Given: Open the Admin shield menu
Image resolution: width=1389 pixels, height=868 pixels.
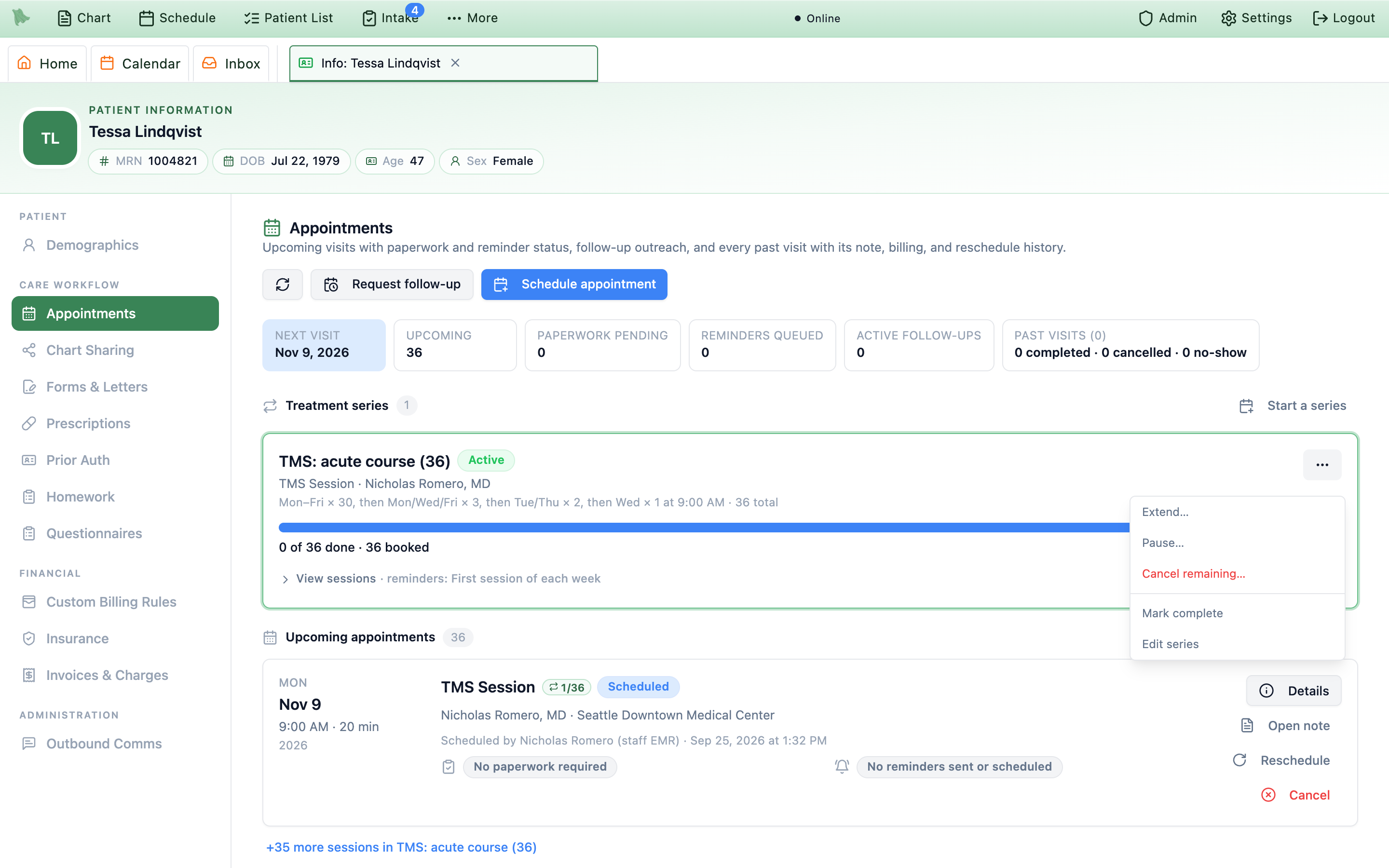Looking at the screenshot, I should [1168, 18].
